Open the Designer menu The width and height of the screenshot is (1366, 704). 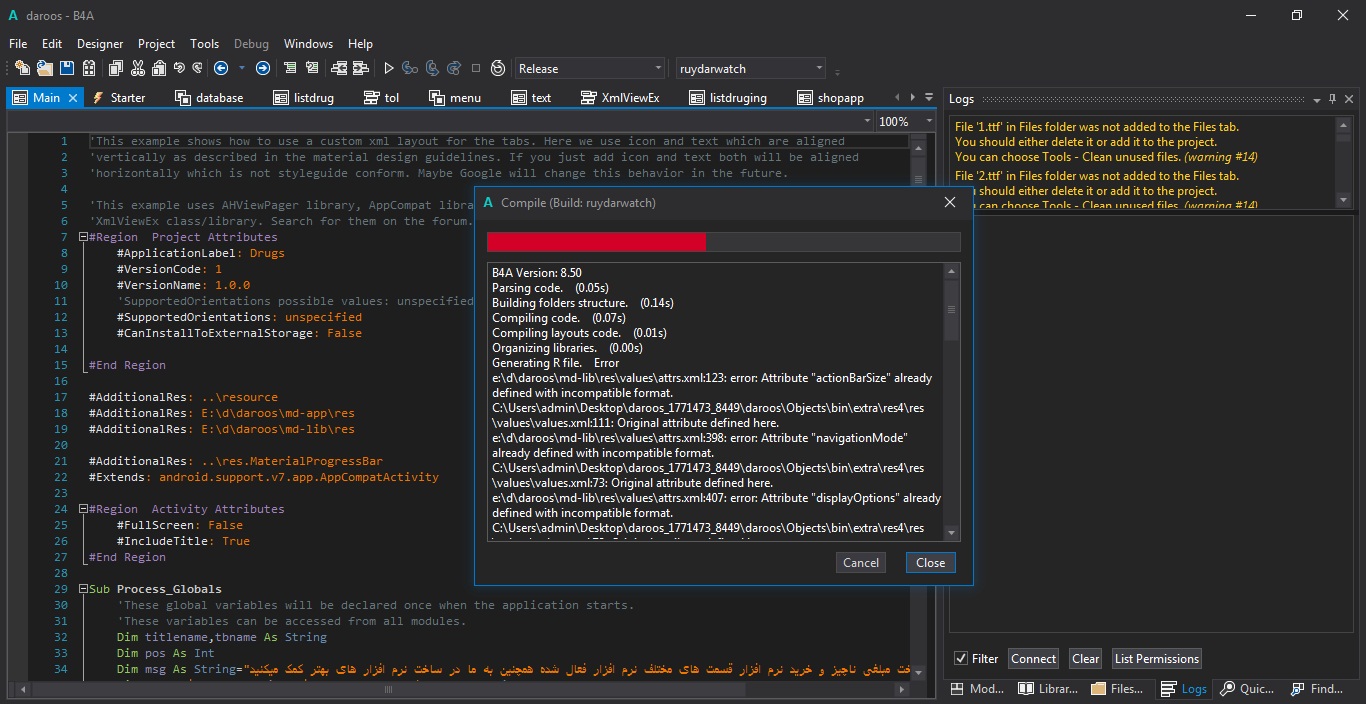[100, 44]
